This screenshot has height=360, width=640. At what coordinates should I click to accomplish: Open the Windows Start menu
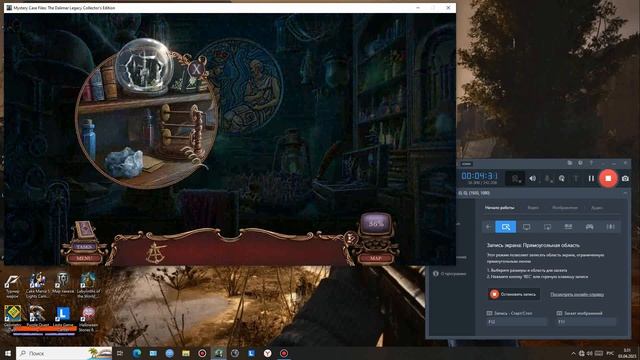[x=8, y=353]
